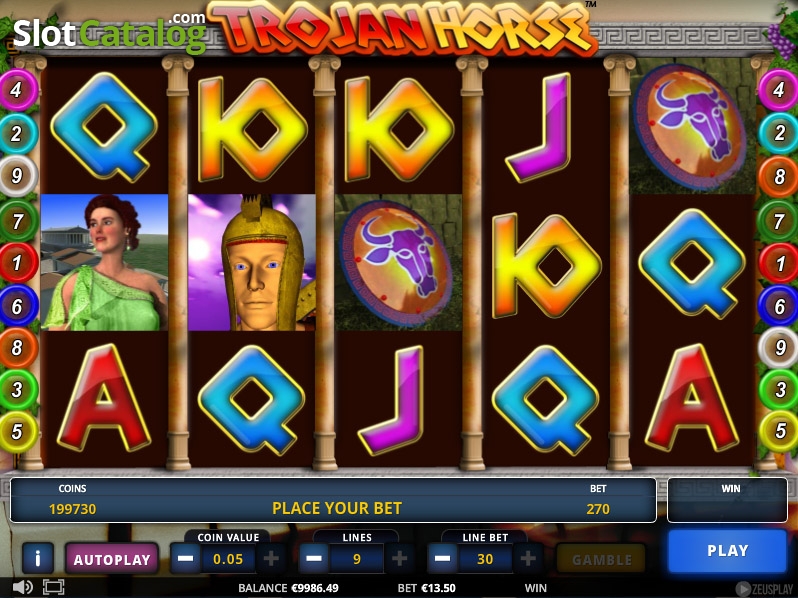798x598 pixels.
Task: Open the info paytable button
Action: pos(38,558)
